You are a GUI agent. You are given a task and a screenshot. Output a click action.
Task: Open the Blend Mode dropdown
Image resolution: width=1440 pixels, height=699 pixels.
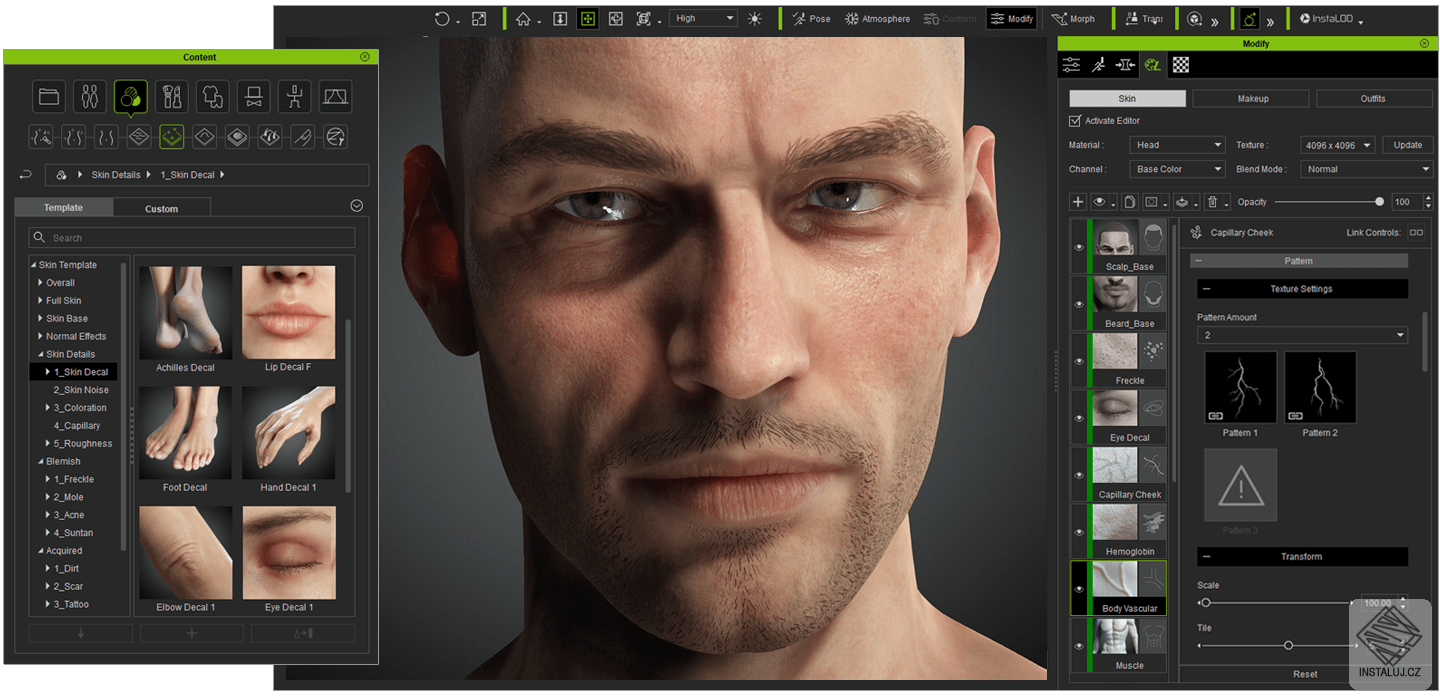point(1366,168)
